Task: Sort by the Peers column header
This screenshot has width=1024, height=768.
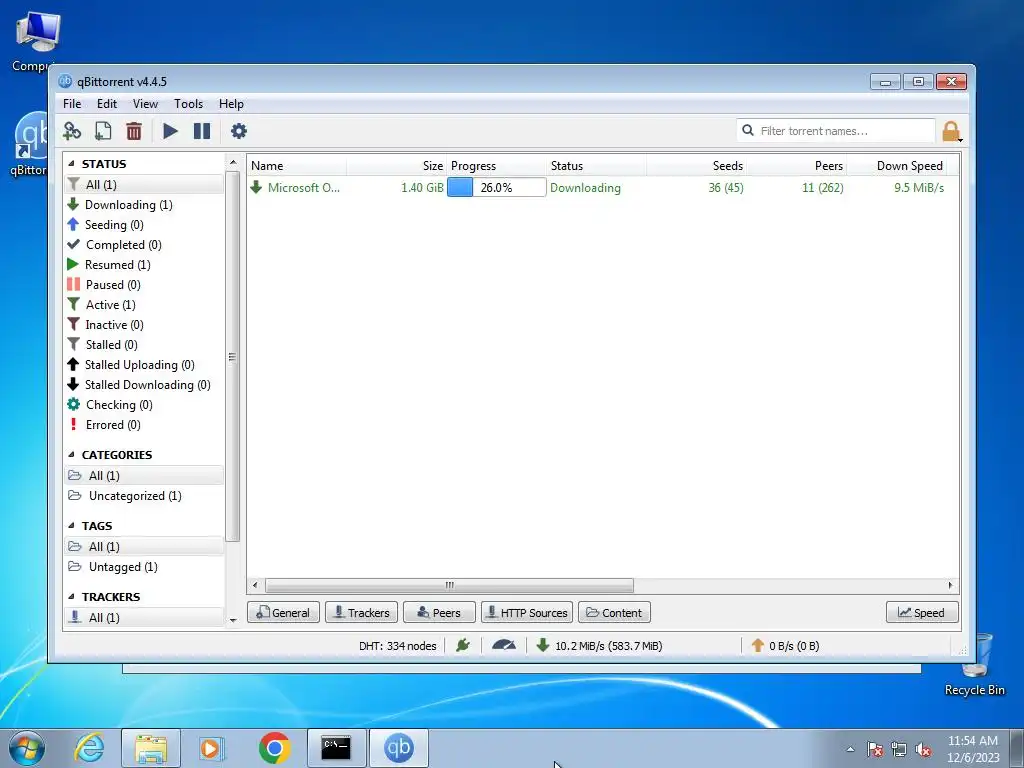Action: [x=797, y=166]
